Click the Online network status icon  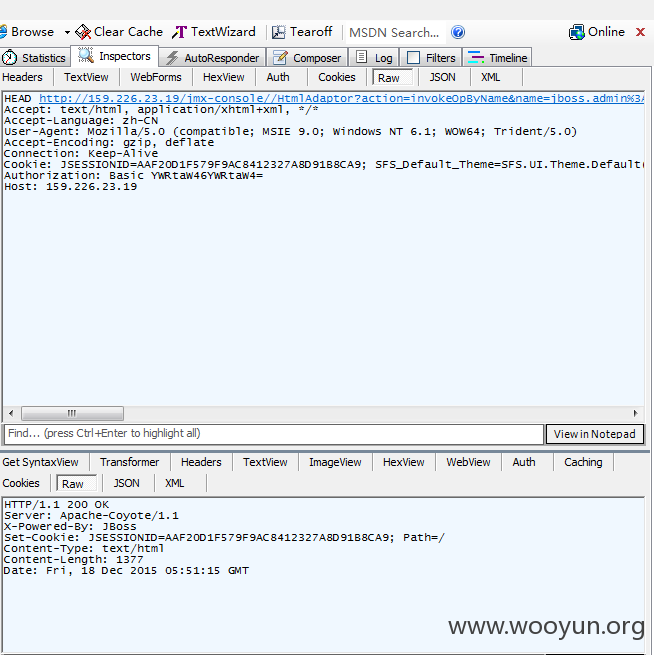pos(577,32)
